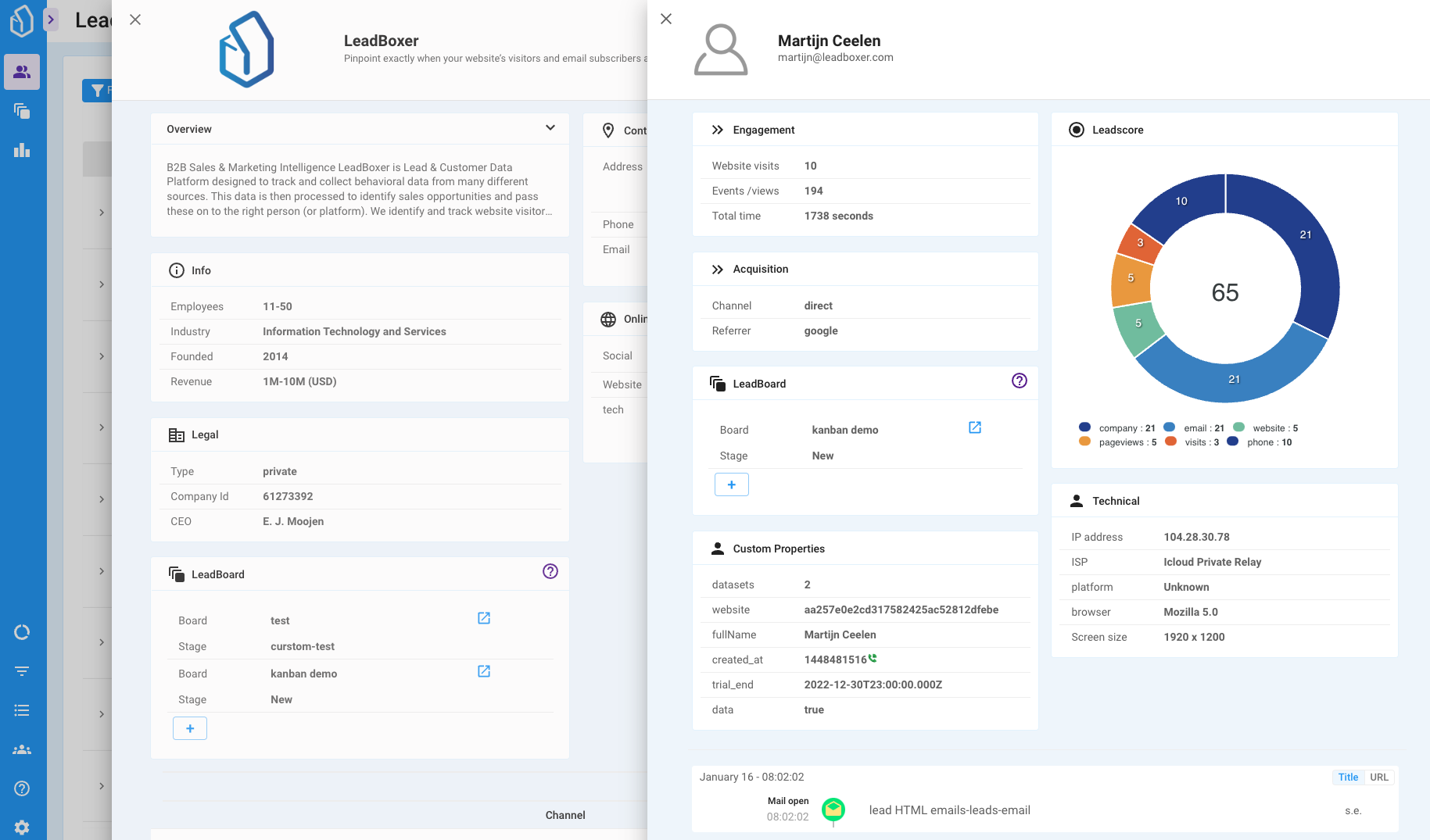This screenshot has height=840, width=1430.
Task: Open kanban demo board link in contact panel
Action: click(x=974, y=427)
